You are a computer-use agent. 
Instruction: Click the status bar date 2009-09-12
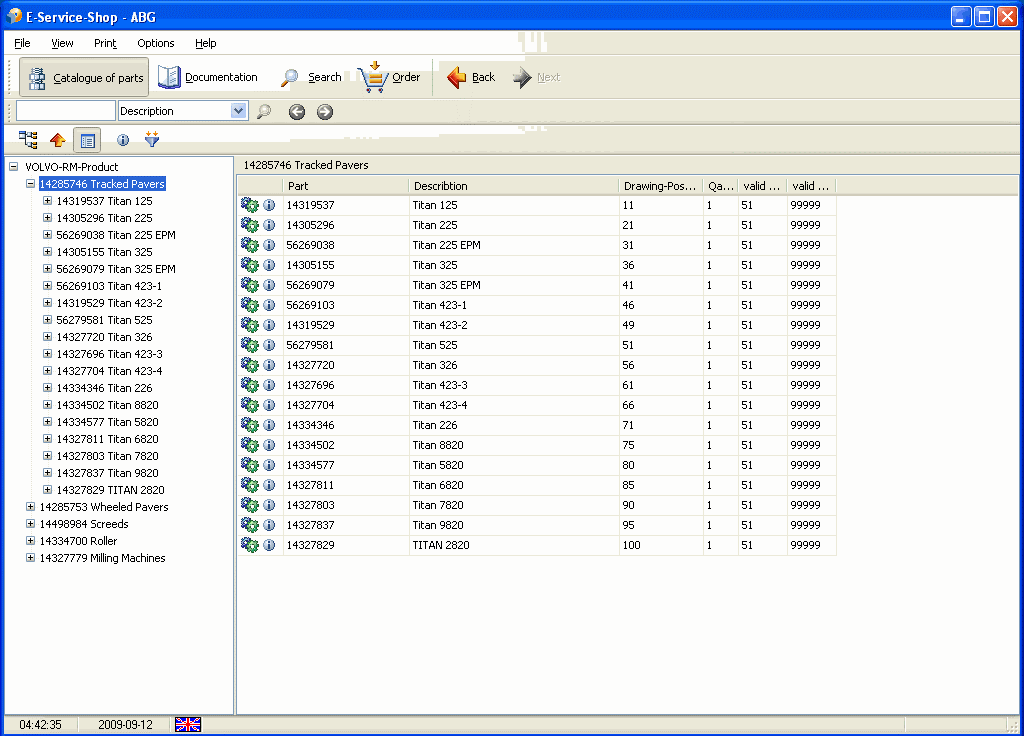pos(125,725)
